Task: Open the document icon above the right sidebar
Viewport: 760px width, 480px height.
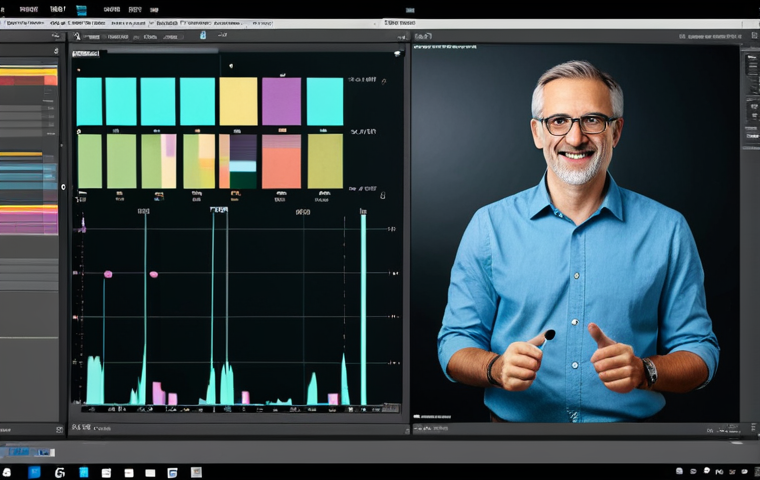Action: (x=755, y=35)
